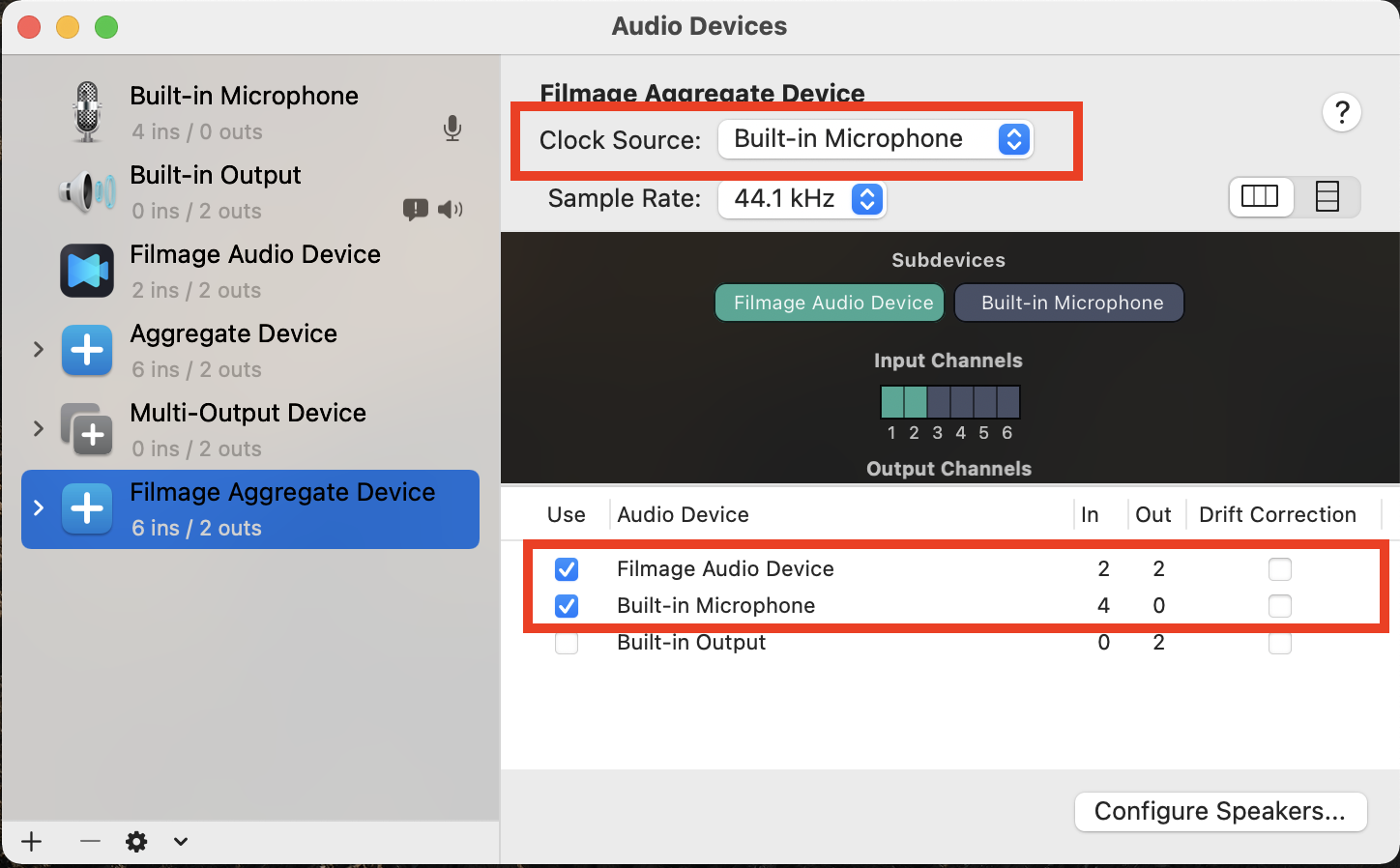Switch to row list layout view icon

point(1327,197)
